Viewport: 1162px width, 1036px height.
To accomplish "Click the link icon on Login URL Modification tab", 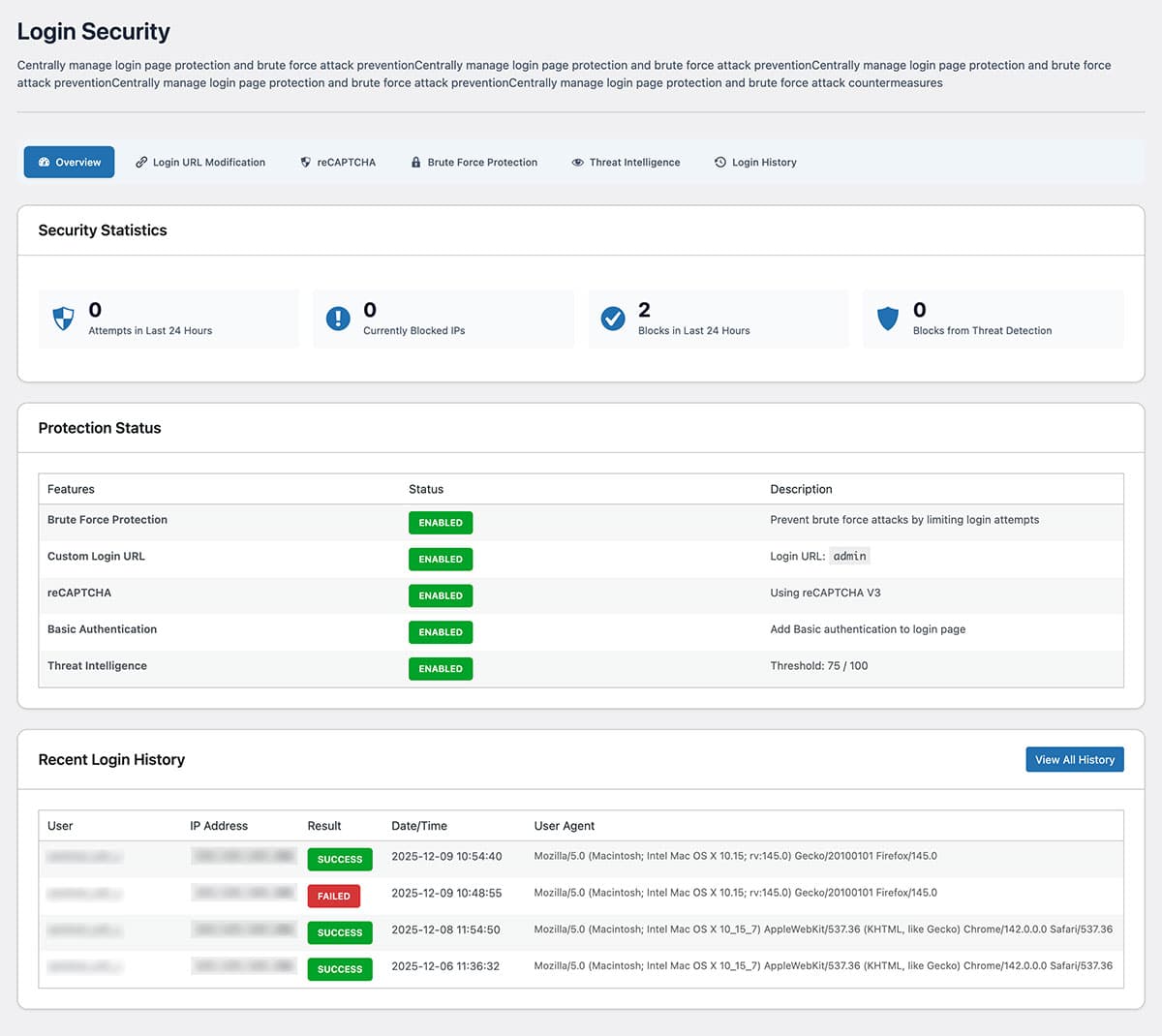I will pyautogui.click(x=141, y=163).
